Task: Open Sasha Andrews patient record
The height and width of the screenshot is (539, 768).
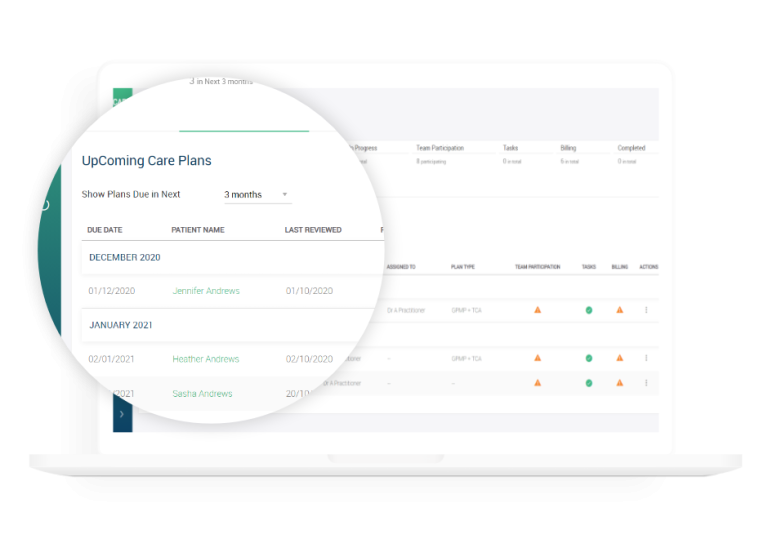Action: (202, 394)
